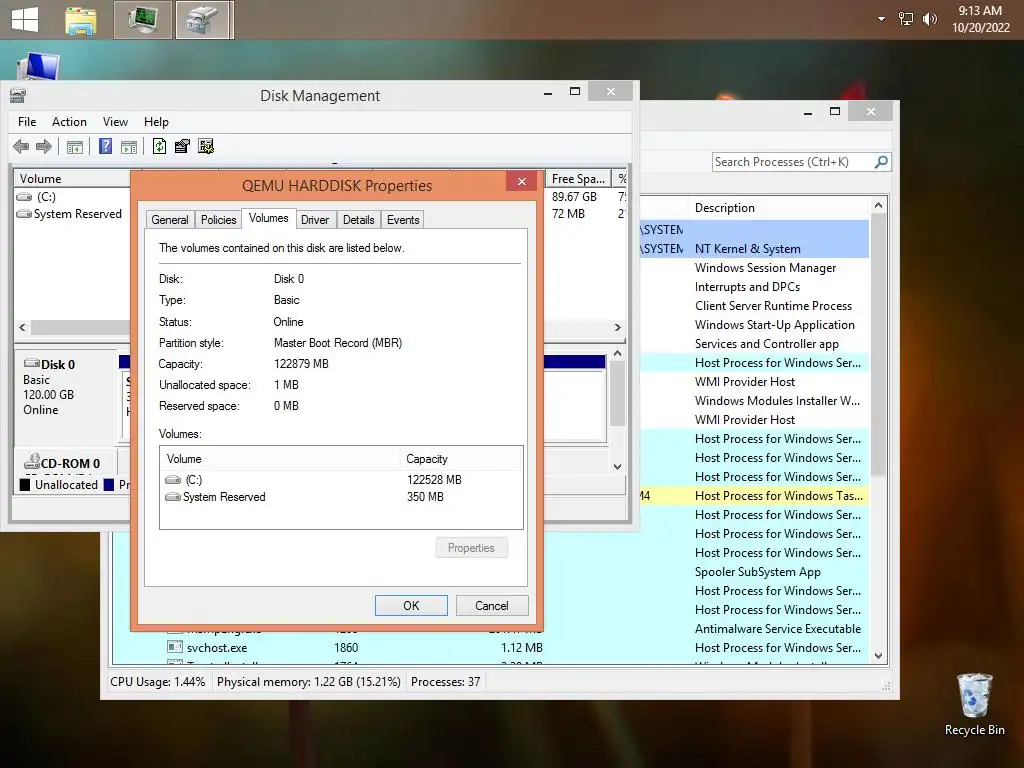Click the Properties toolbar icon in Disk Management
This screenshot has width=1024, height=768.
[x=182, y=146]
